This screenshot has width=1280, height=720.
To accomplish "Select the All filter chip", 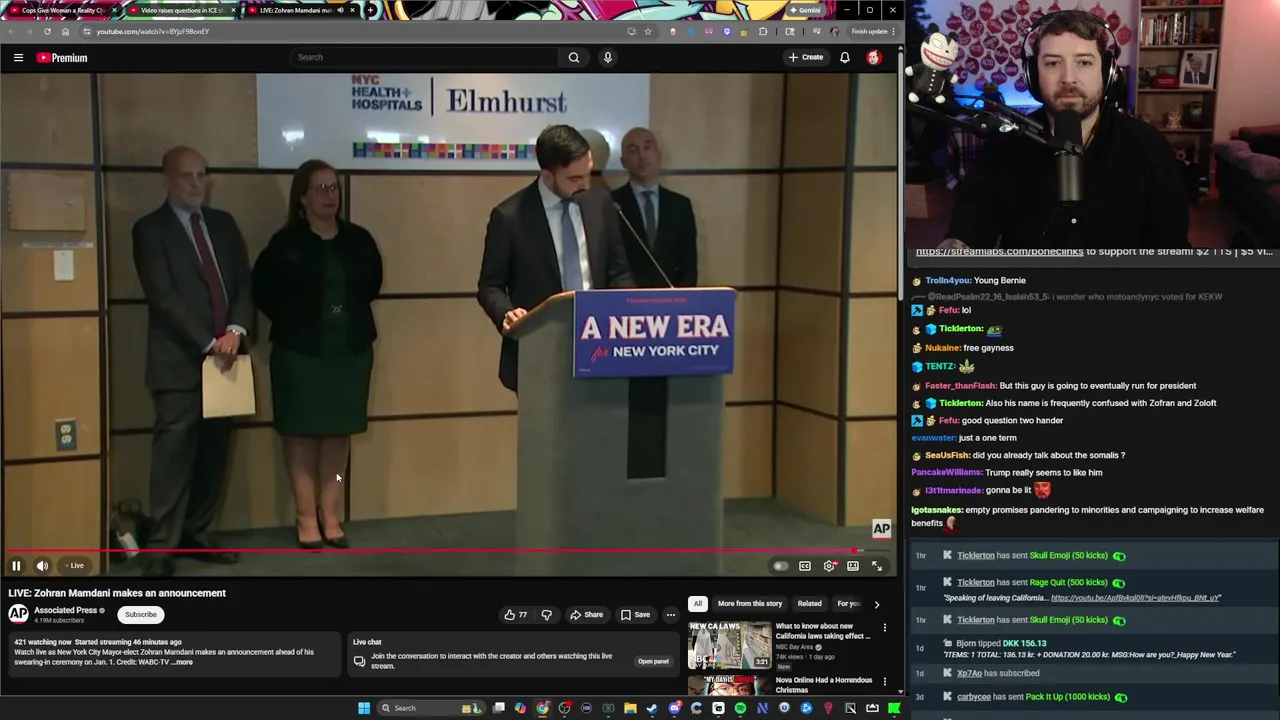I will [x=698, y=604].
